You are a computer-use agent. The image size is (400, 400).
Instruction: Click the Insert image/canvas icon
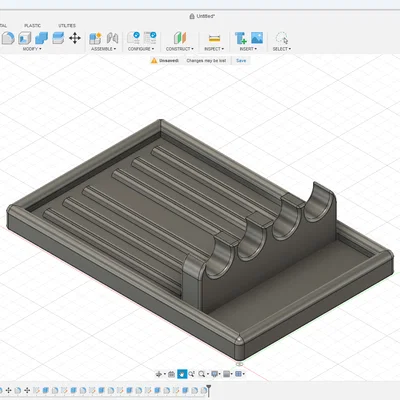click(257, 38)
